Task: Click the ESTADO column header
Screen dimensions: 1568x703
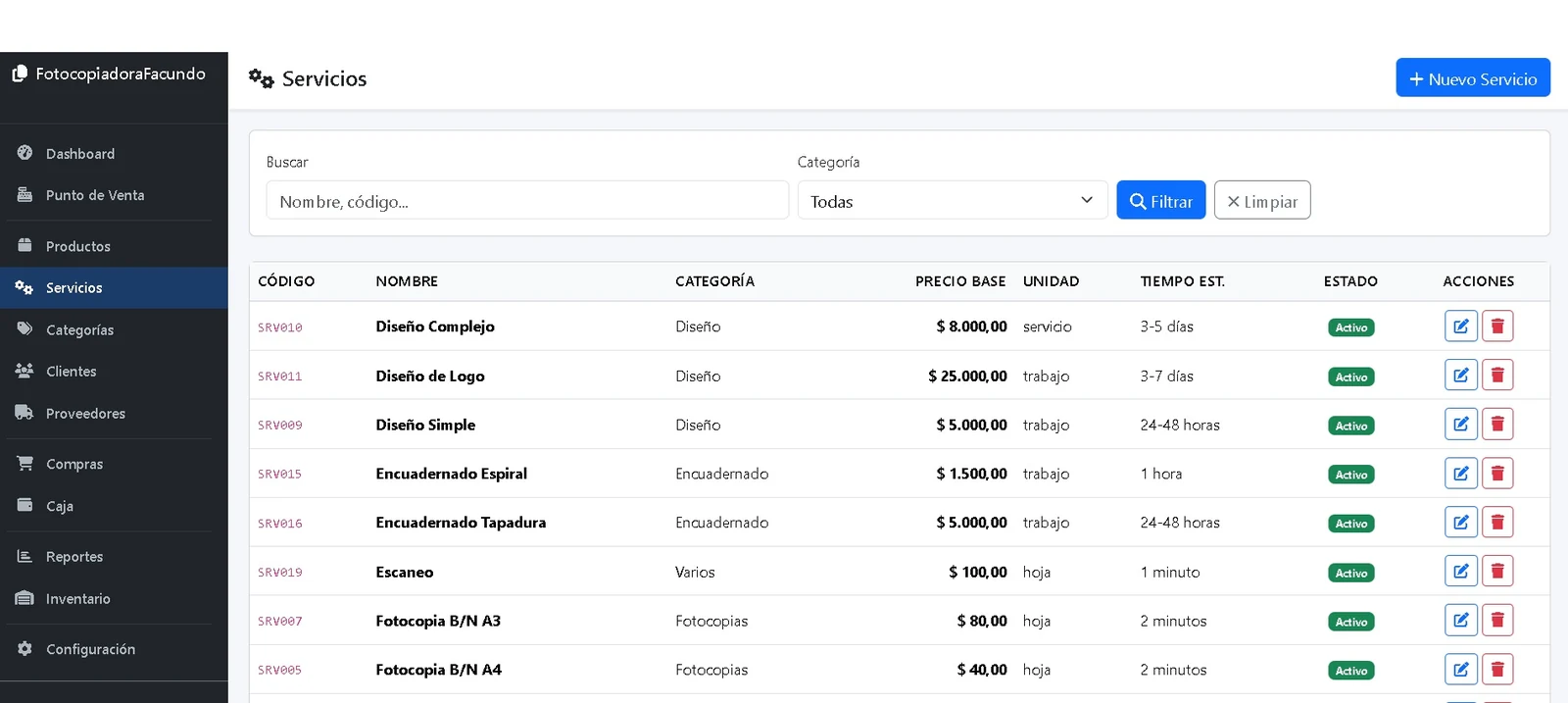Action: point(1350,281)
